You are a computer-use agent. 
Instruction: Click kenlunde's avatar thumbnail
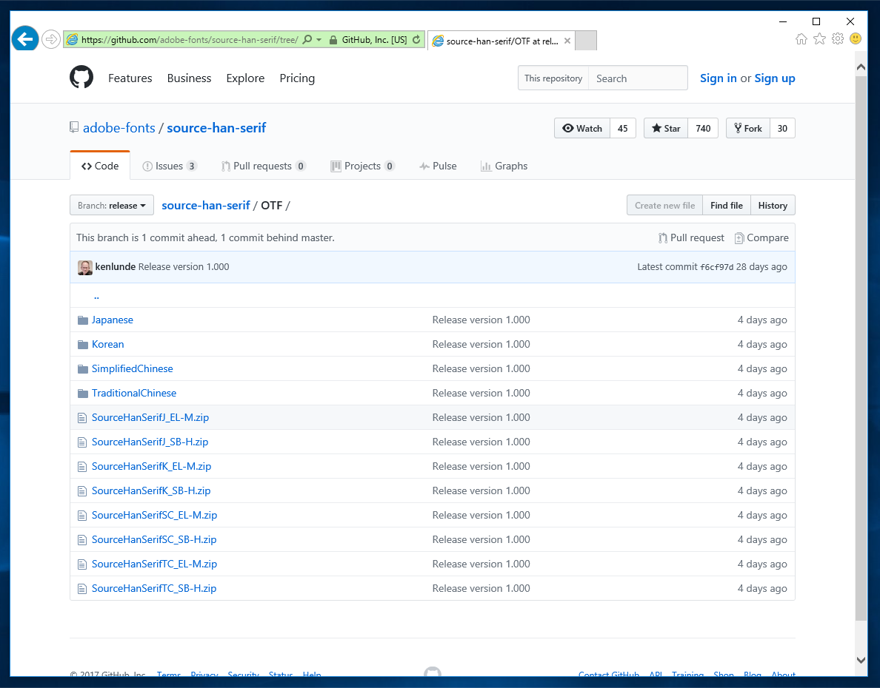click(85, 267)
